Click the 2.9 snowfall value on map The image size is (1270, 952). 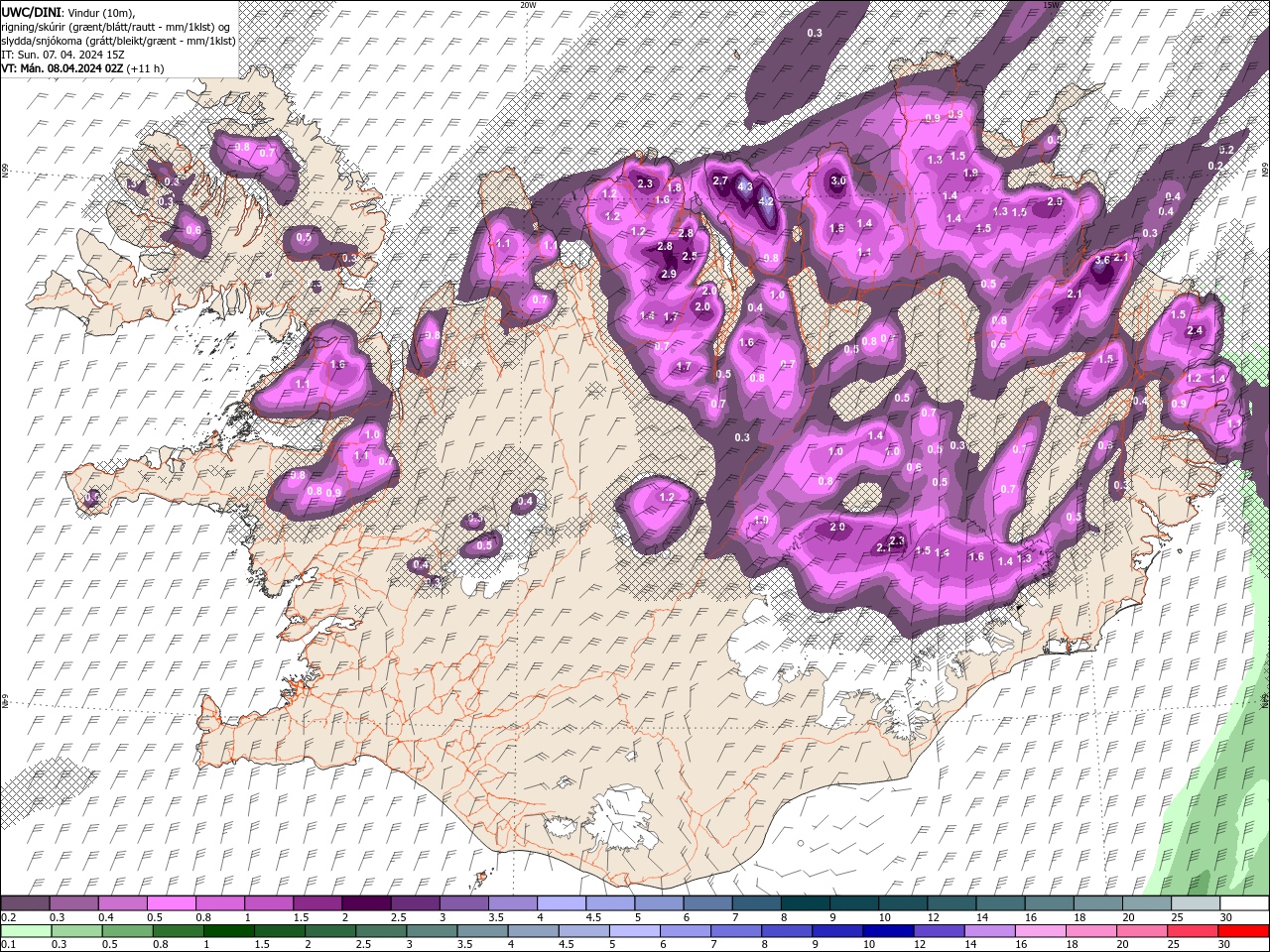tap(668, 274)
